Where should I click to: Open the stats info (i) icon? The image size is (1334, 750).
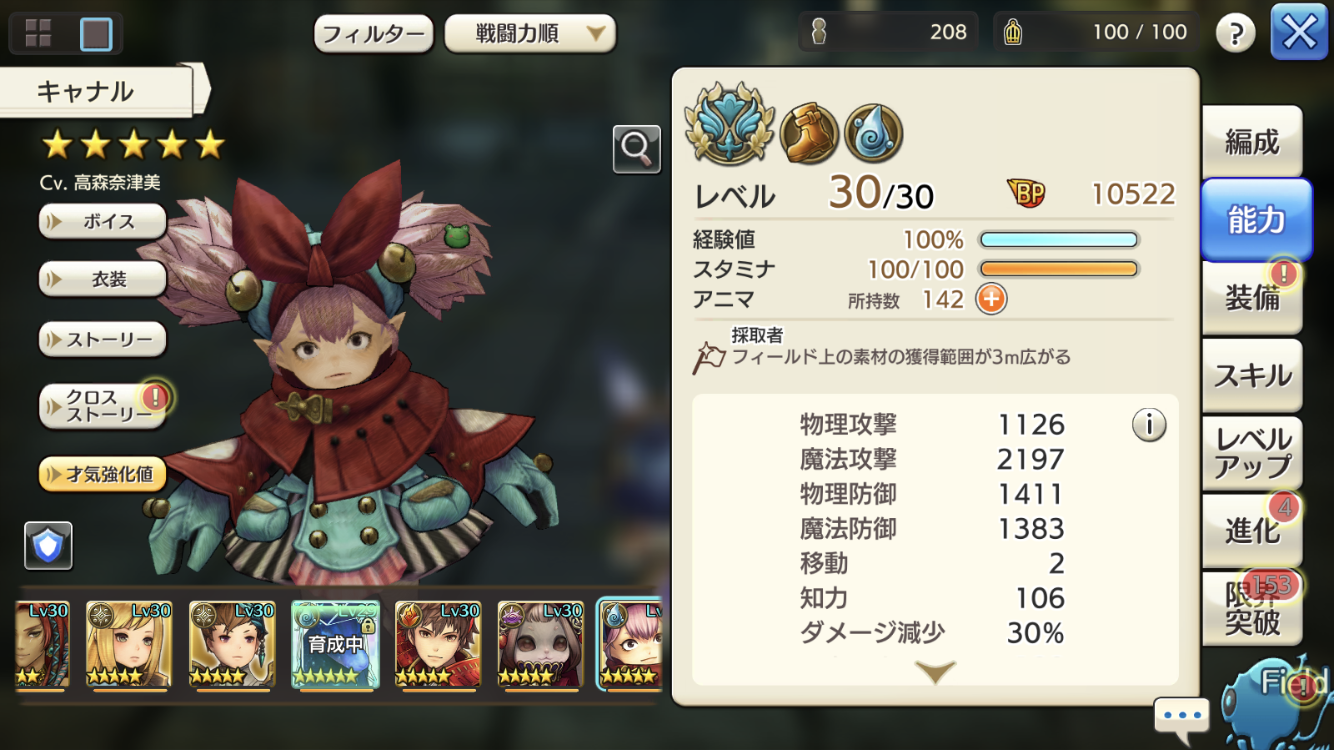[1149, 425]
